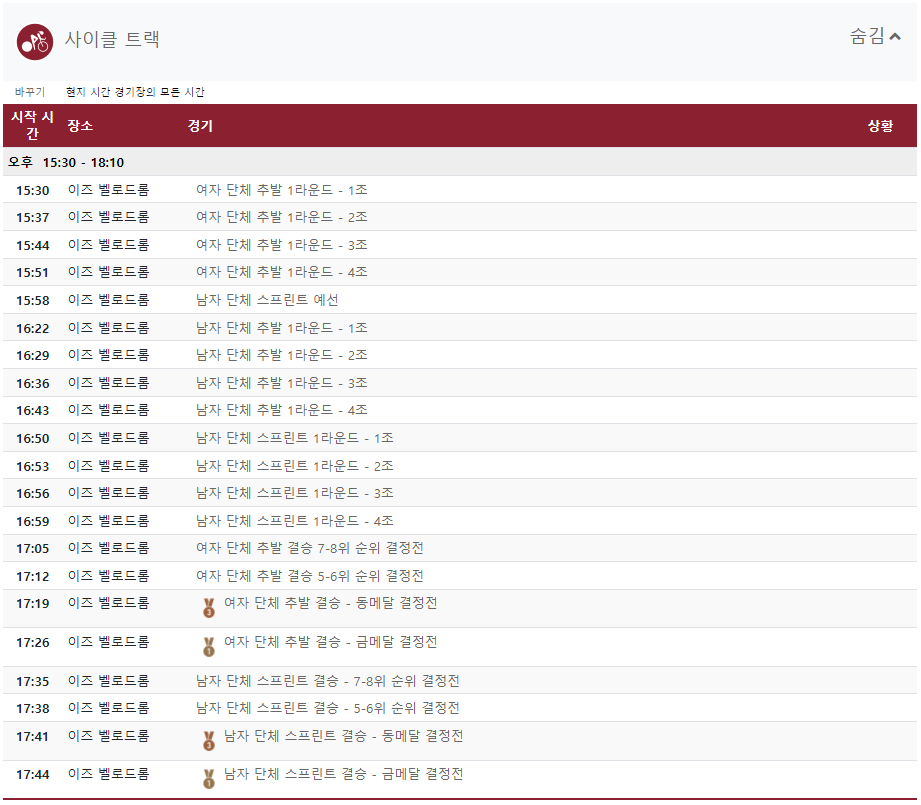Viewport: 921px width, 805px height.
Task: Click the 15:44 start time cell
Action: pyautogui.click(x=32, y=245)
